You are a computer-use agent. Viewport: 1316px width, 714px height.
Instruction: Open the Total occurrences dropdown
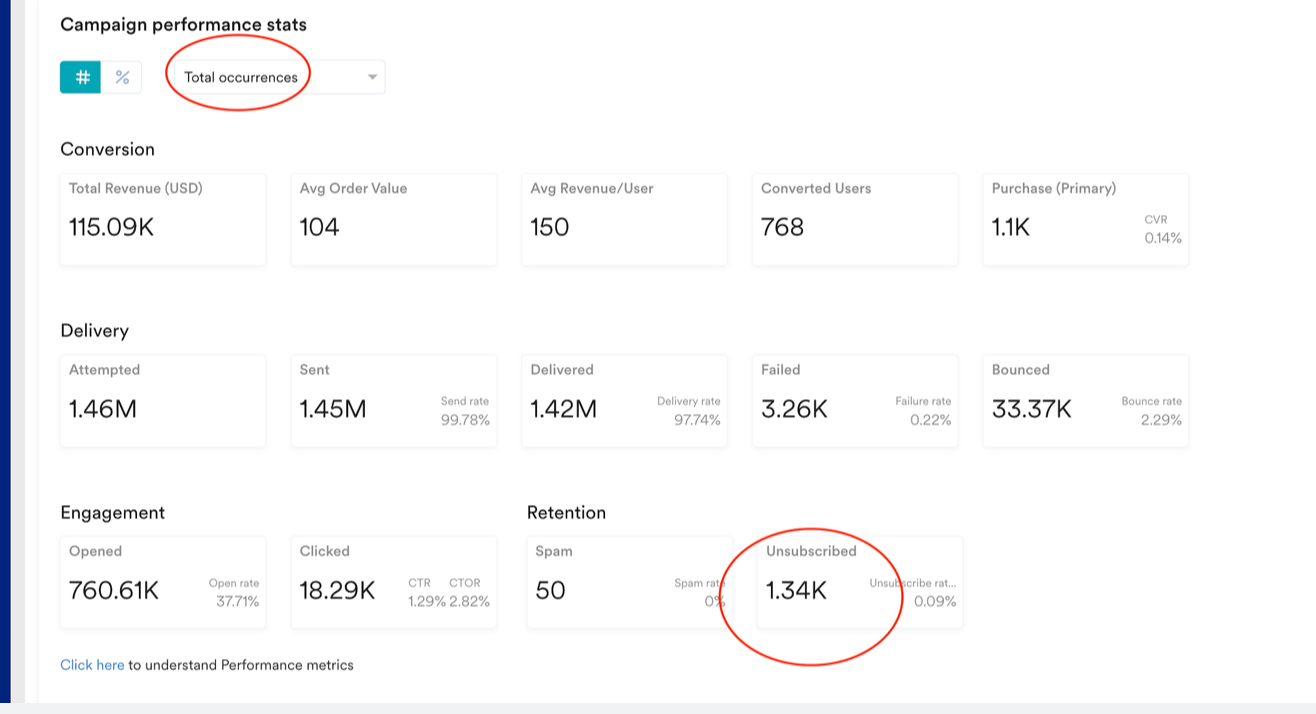pyautogui.click(x=270, y=77)
